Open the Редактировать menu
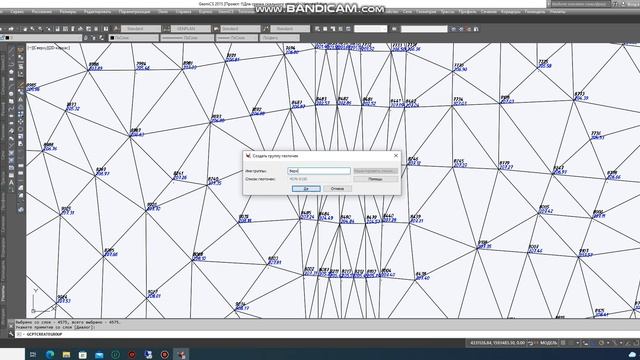Image resolution: width=640 pixels, height=360 pixels. [97, 12]
